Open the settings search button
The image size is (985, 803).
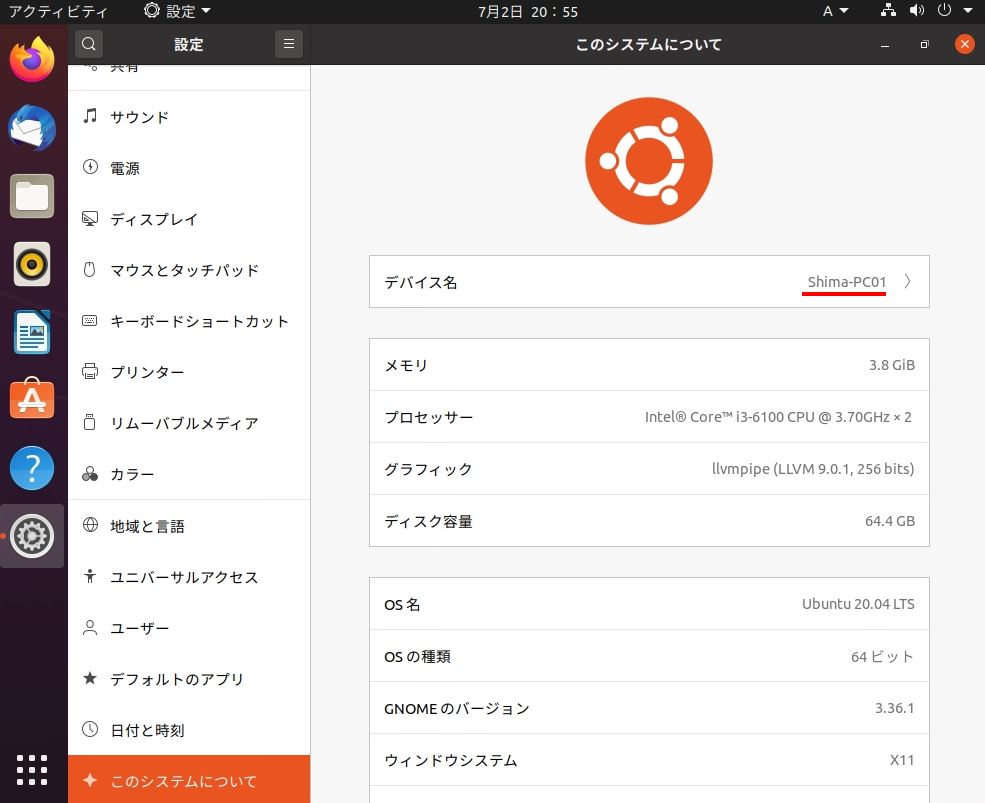(x=89, y=44)
